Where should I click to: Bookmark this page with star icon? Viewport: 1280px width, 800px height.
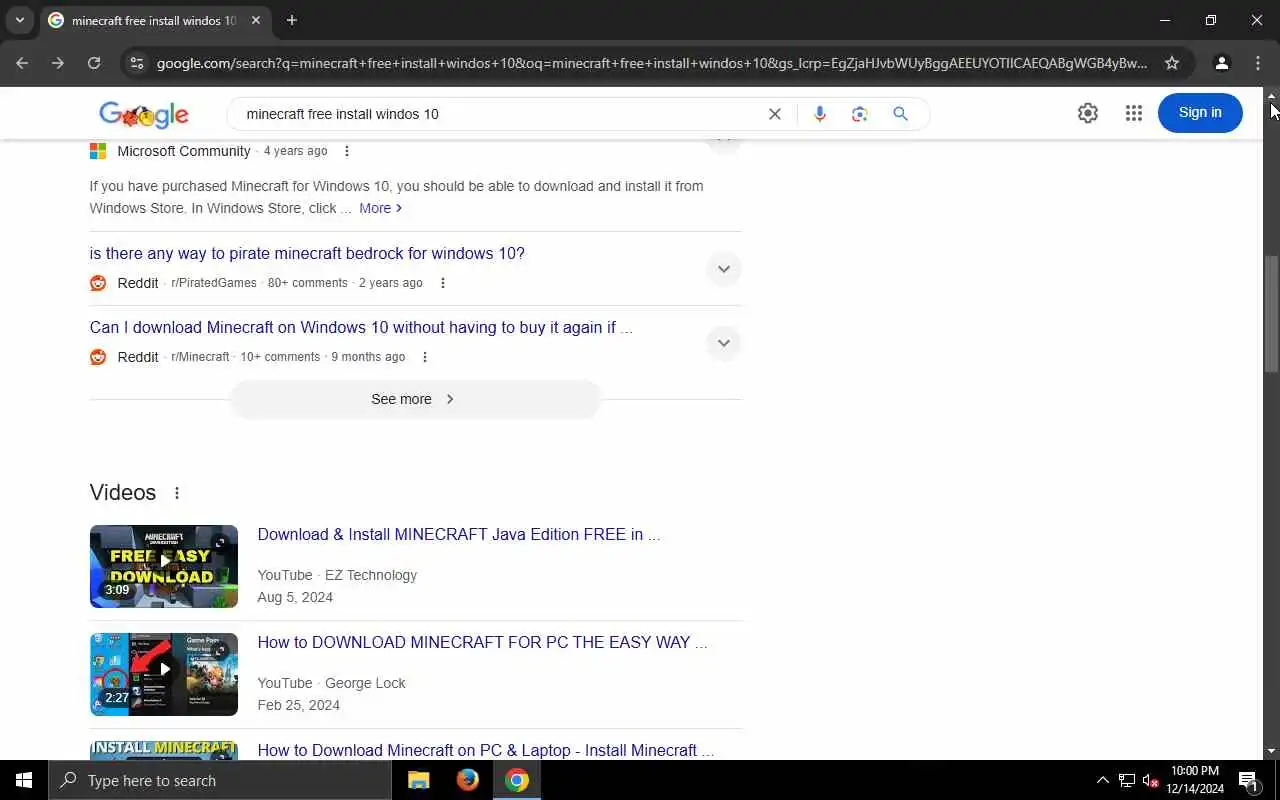(1172, 63)
